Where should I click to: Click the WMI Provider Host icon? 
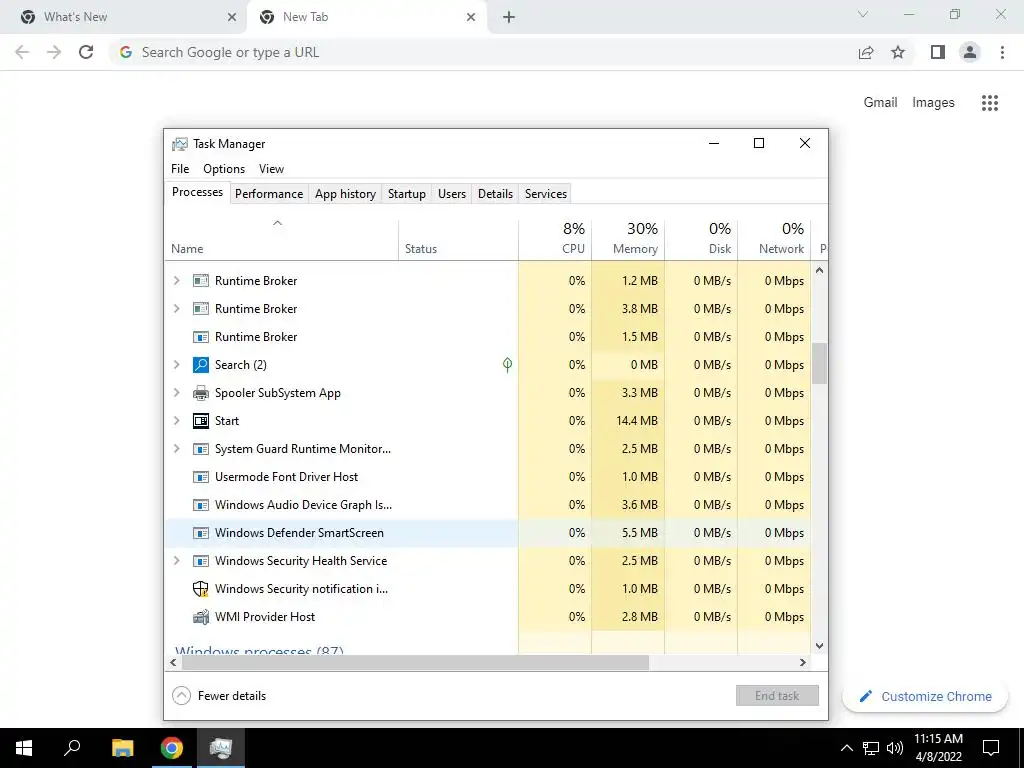(x=200, y=616)
